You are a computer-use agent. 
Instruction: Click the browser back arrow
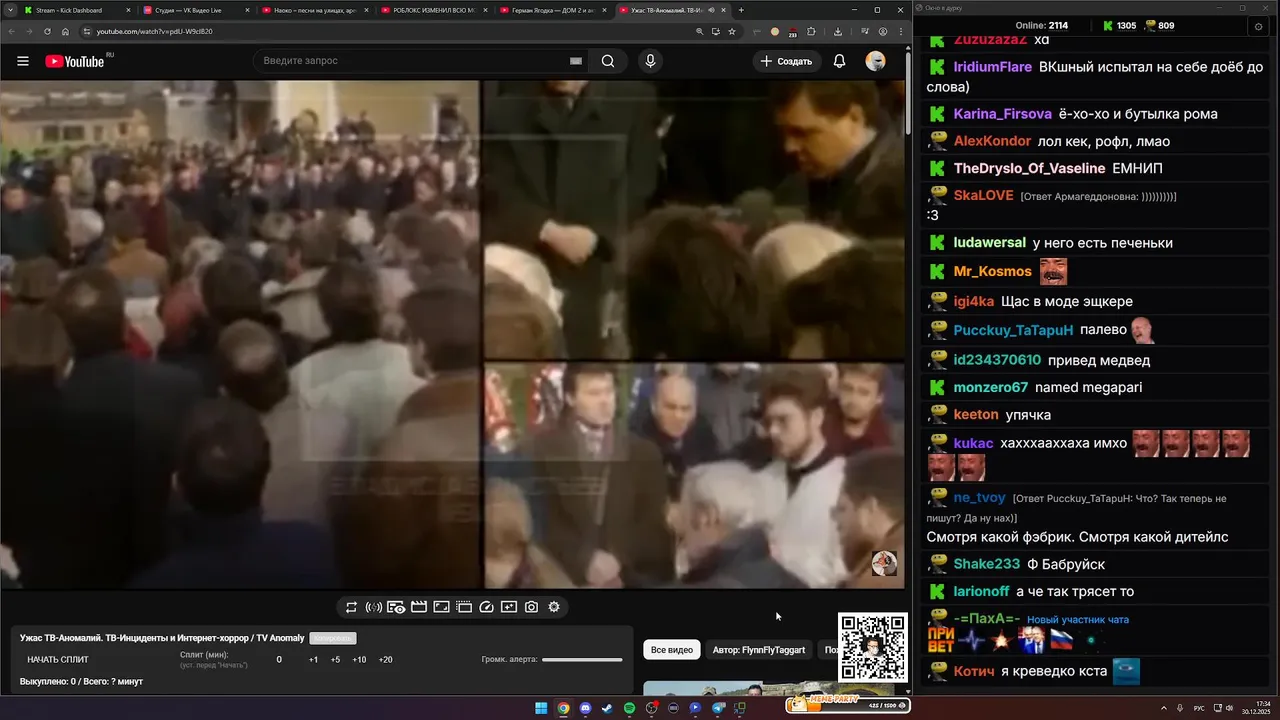[x=10, y=31]
